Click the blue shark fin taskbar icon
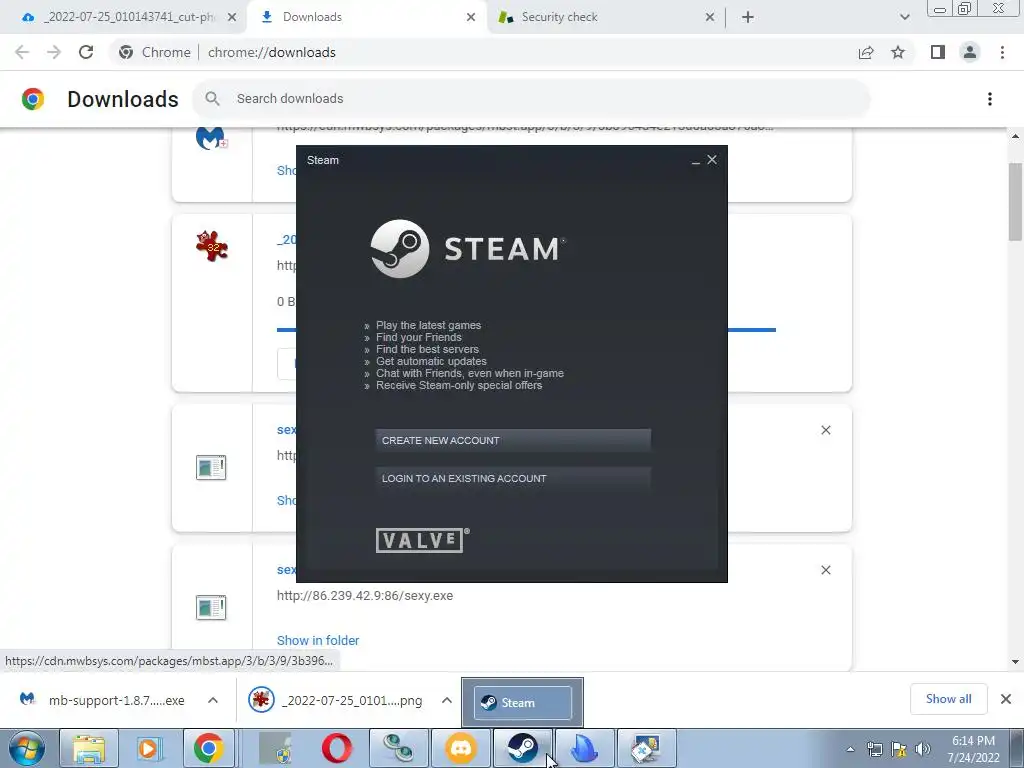1024x768 pixels. tap(584, 748)
